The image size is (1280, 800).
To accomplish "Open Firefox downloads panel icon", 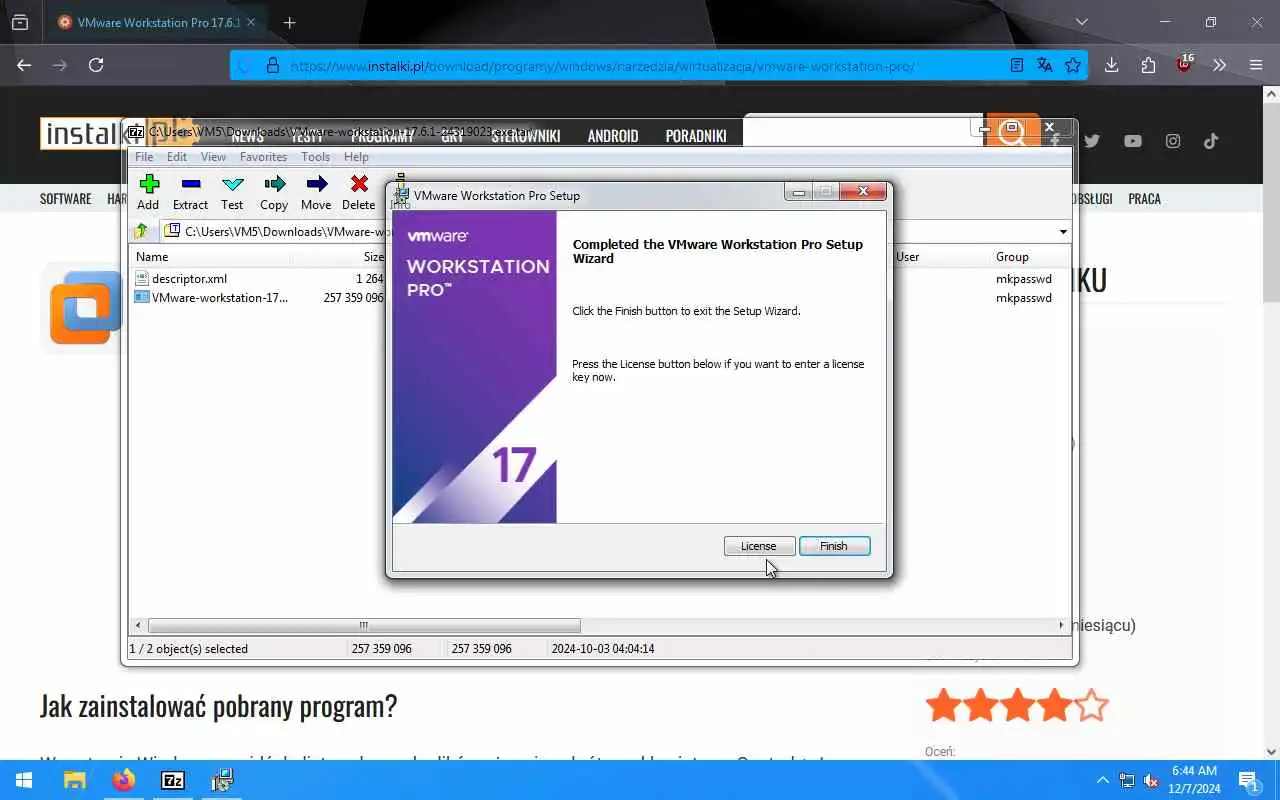I will [x=1111, y=65].
